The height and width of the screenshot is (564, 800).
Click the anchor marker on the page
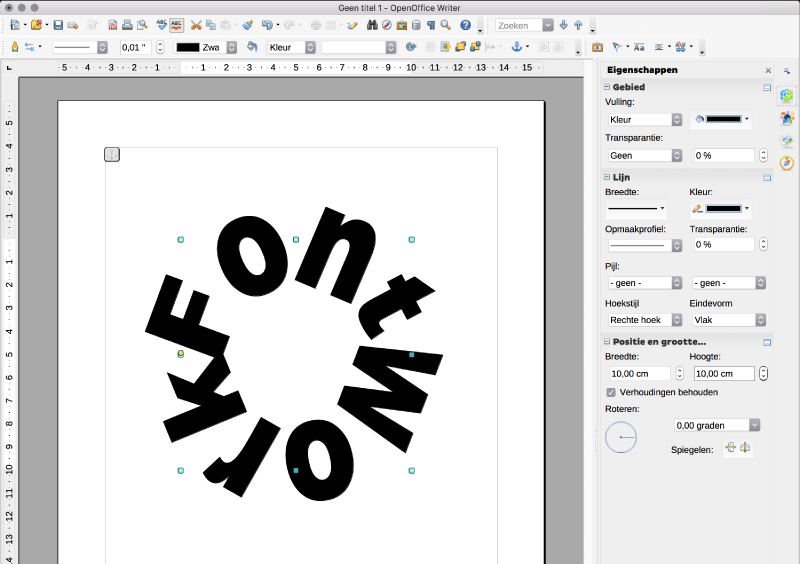(x=112, y=154)
